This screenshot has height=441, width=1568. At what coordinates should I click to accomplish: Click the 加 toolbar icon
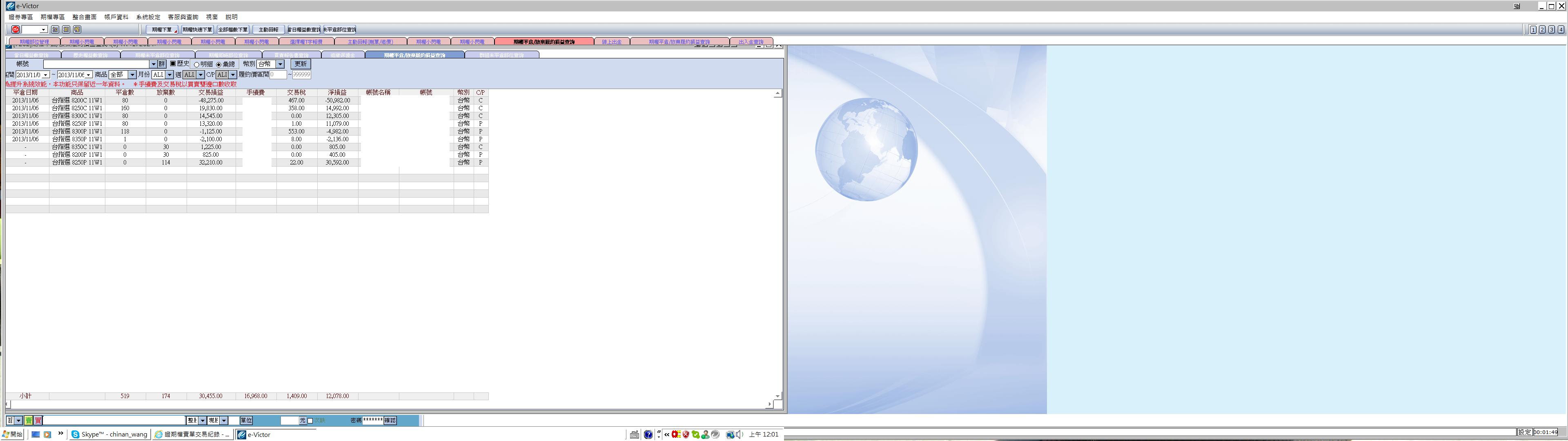point(55,29)
